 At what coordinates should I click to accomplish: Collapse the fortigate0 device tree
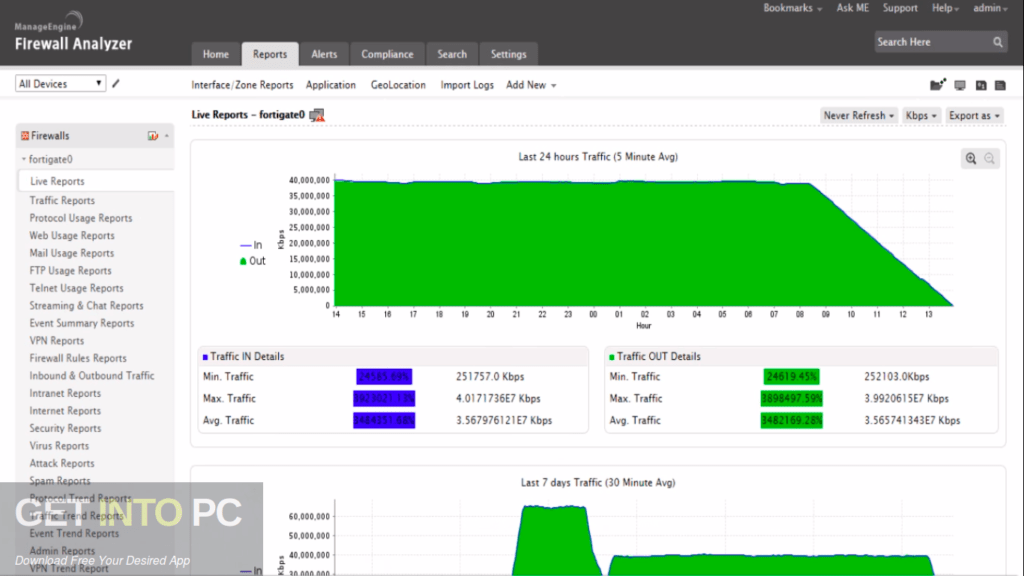pyautogui.click(x=22, y=158)
